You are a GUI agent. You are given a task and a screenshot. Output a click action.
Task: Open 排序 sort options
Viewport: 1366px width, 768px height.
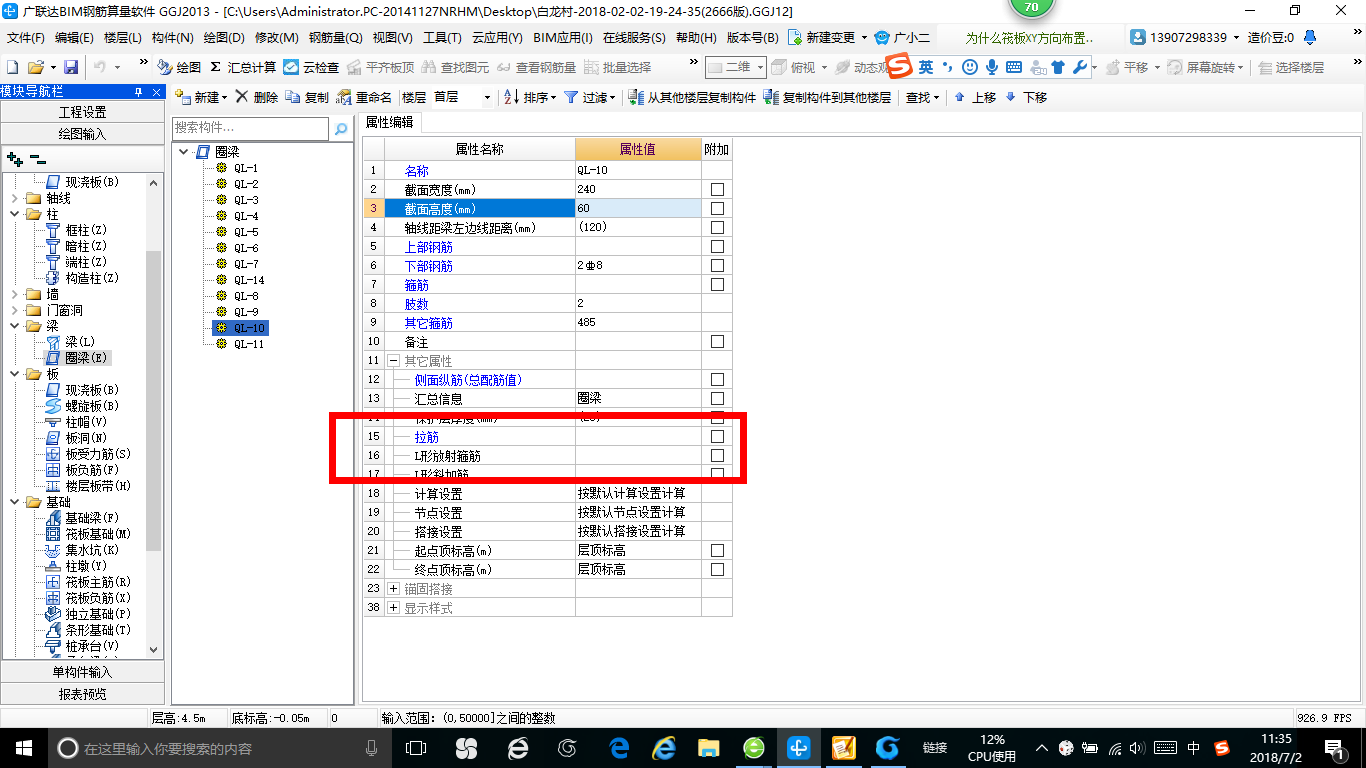(530, 97)
